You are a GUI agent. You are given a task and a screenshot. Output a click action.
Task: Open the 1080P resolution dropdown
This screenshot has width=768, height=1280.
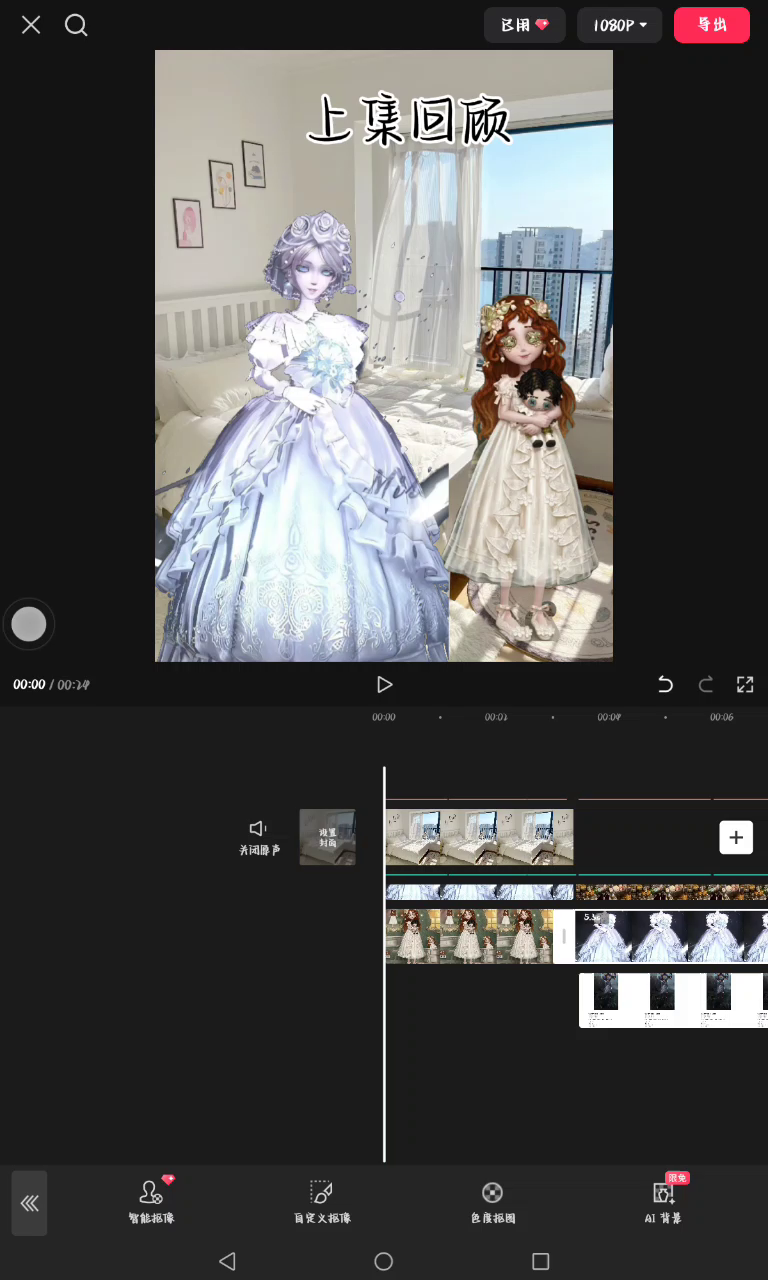619,25
